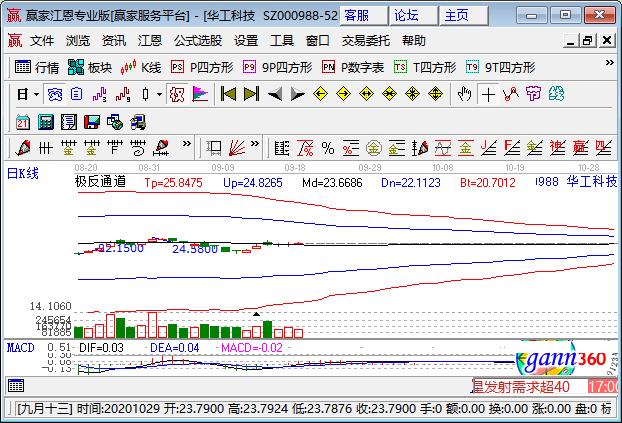Click the red F lines icon
Image resolution: width=622 pixels, height=423 pixels.
tap(512, 148)
